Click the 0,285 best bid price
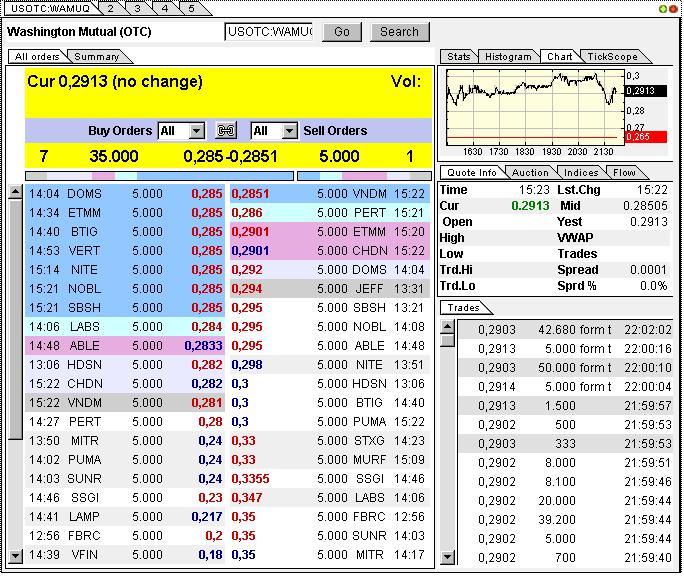The height and width of the screenshot is (577, 684). pos(203,156)
